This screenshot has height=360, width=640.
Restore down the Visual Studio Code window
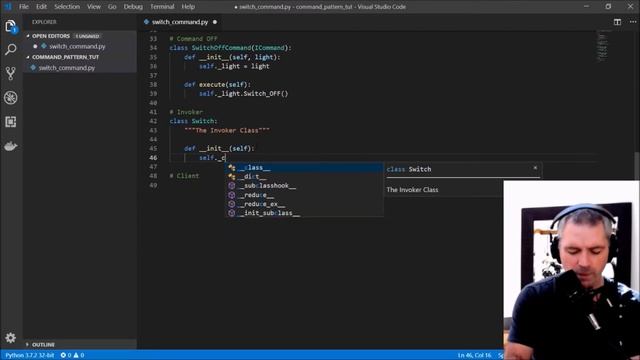coord(608,7)
